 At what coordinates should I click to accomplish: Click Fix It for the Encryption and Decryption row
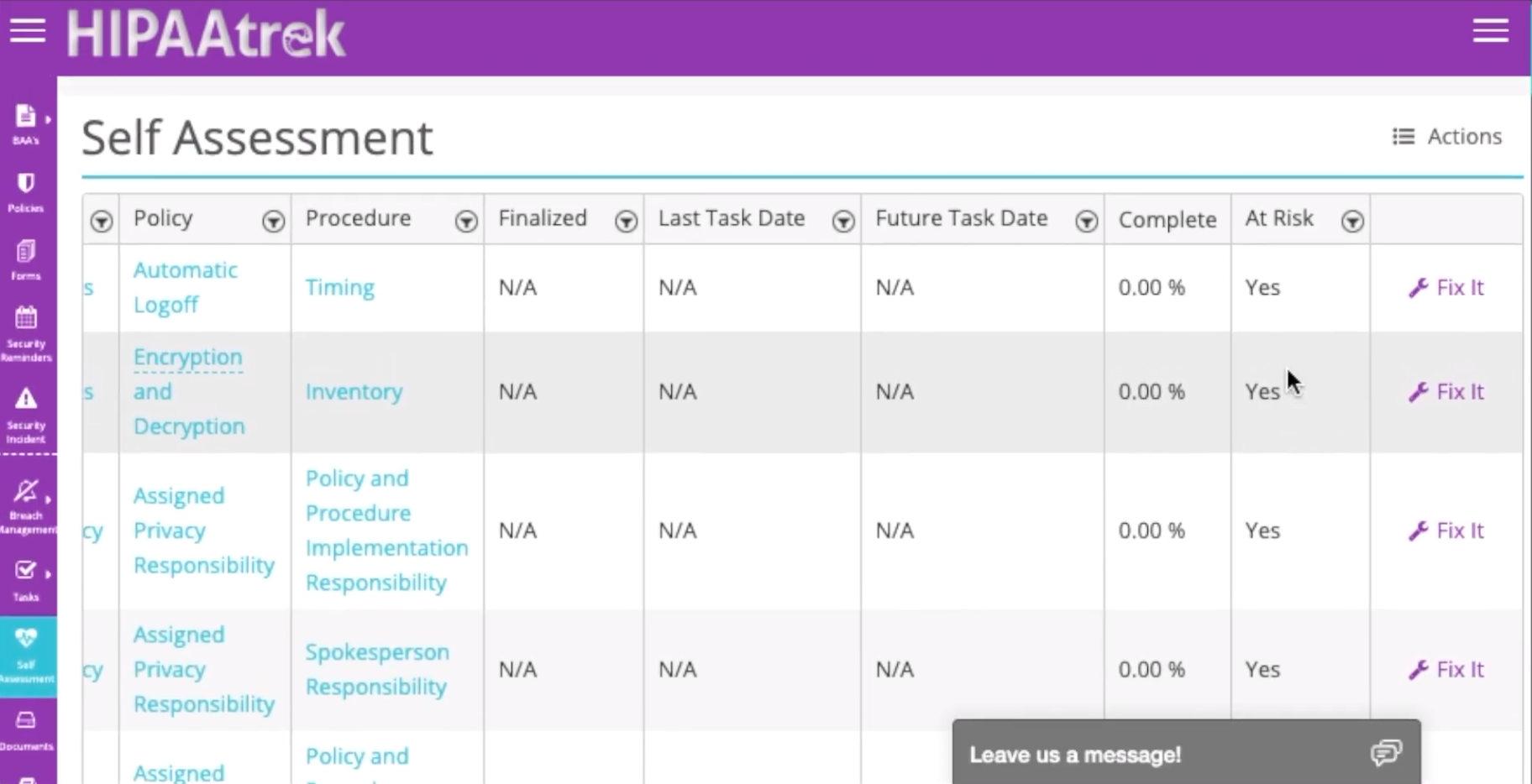pyautogui.click(x=1446, y=391)
